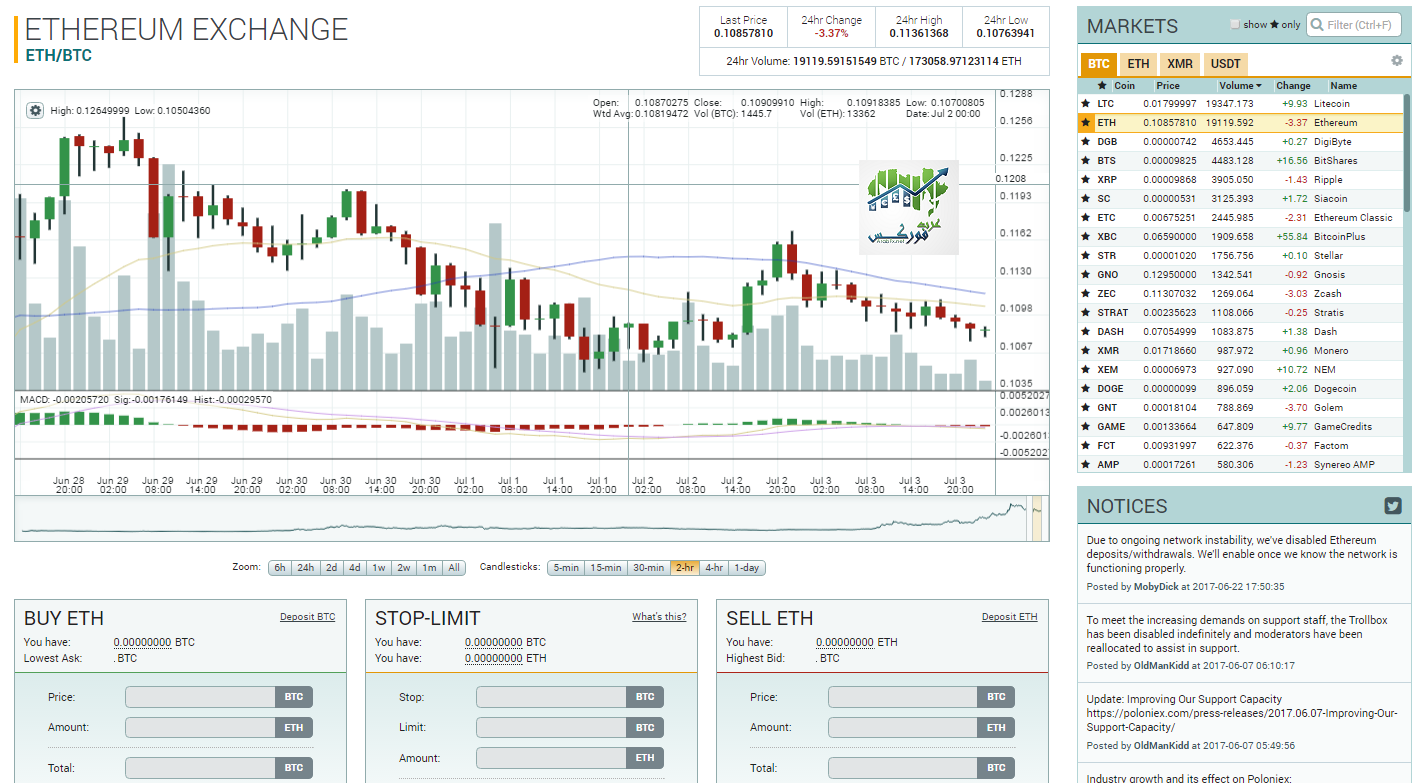Select 30-min candlesticks
Image resolution: width=1416 pixels, height=783 pixels.
pos(648,568)
